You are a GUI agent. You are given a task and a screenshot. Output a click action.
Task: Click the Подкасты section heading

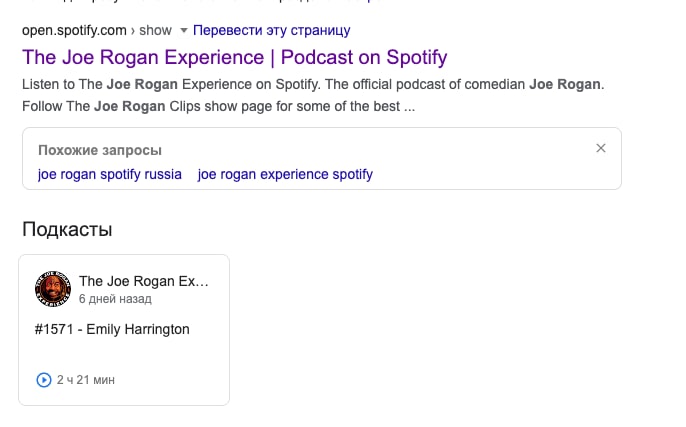(x=67, y=229)
